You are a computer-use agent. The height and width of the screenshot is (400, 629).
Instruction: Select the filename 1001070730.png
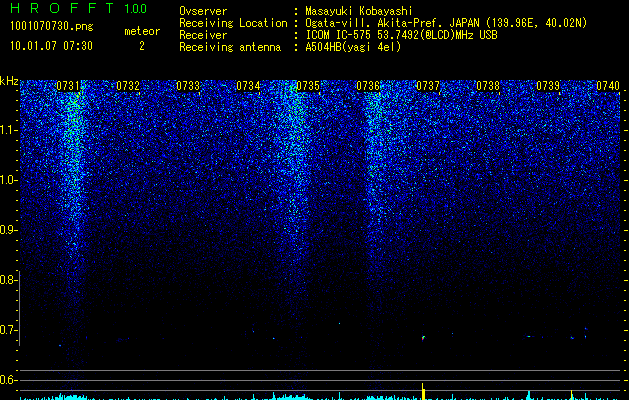click(52, 27)
